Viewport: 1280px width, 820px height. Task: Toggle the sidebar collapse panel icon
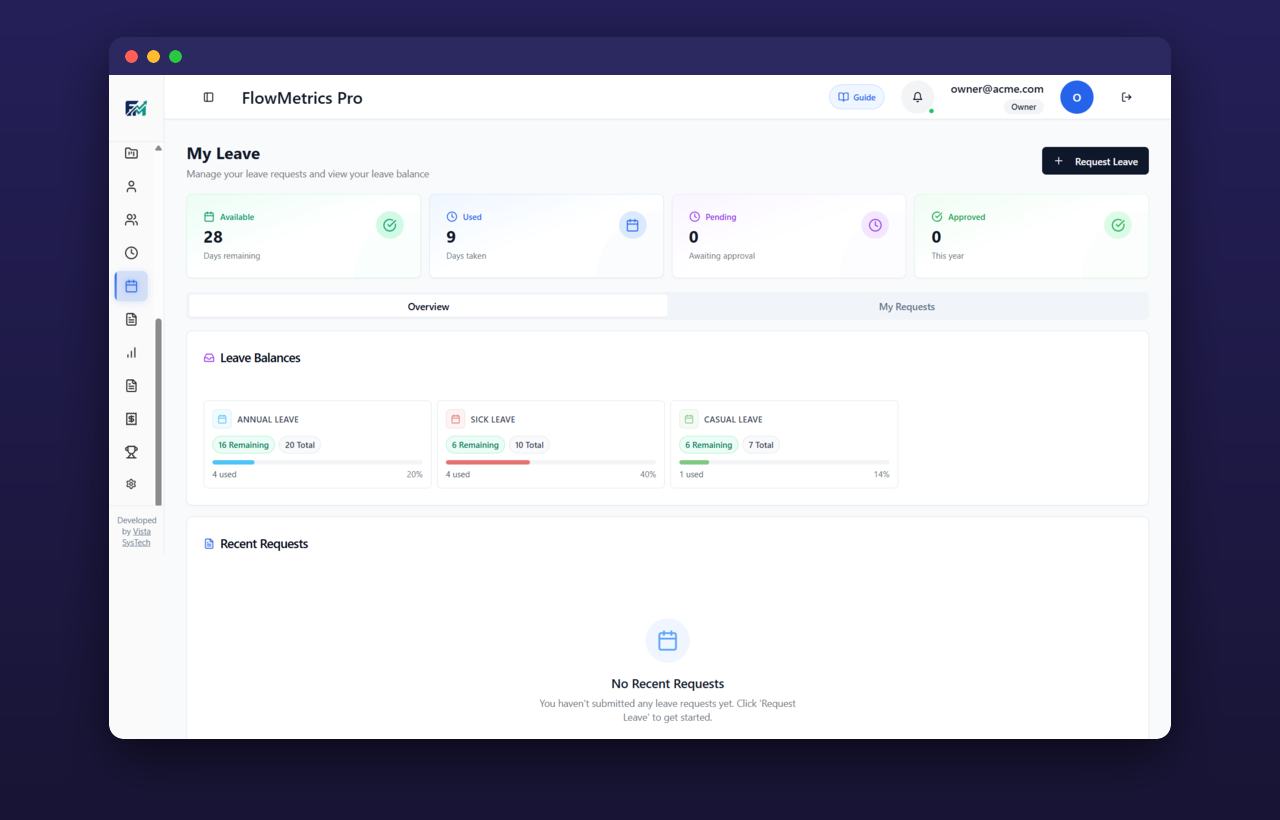[208, 97]
